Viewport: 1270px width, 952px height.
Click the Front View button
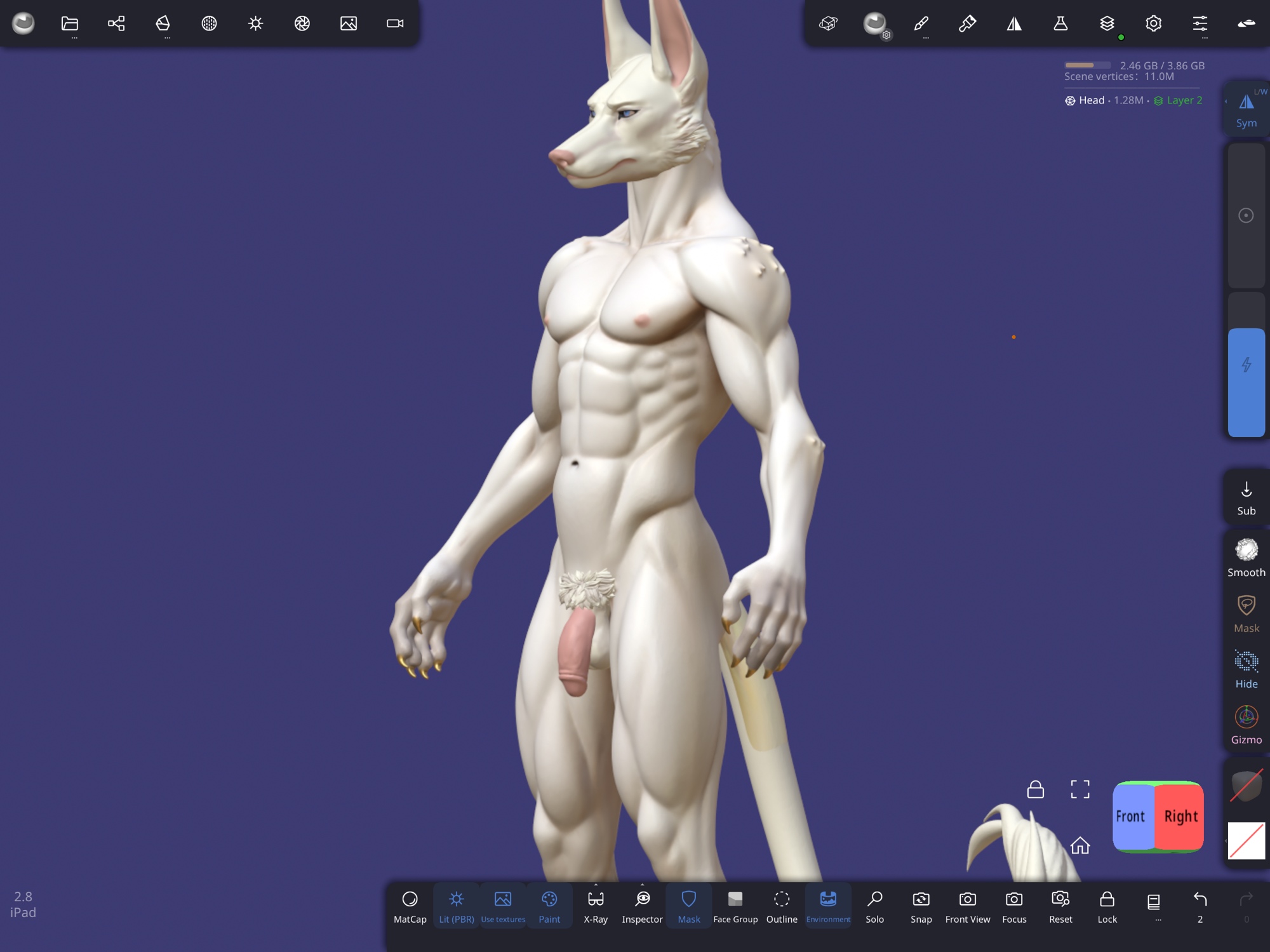click(x=967, y=906)
